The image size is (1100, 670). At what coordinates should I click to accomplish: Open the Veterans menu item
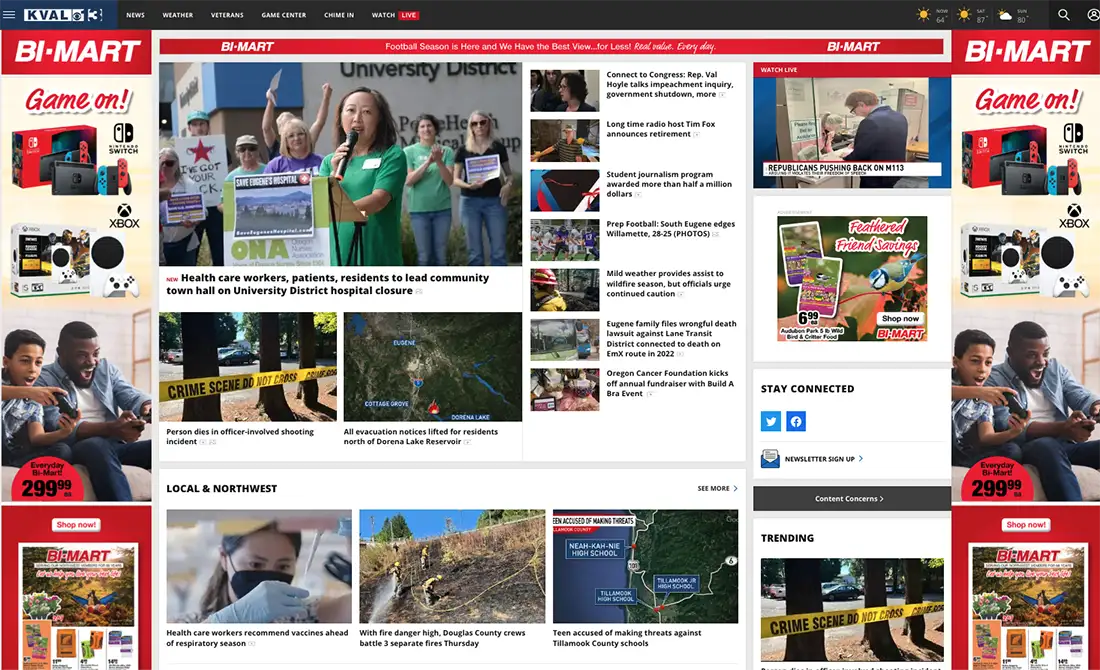[x=227, y=15]
